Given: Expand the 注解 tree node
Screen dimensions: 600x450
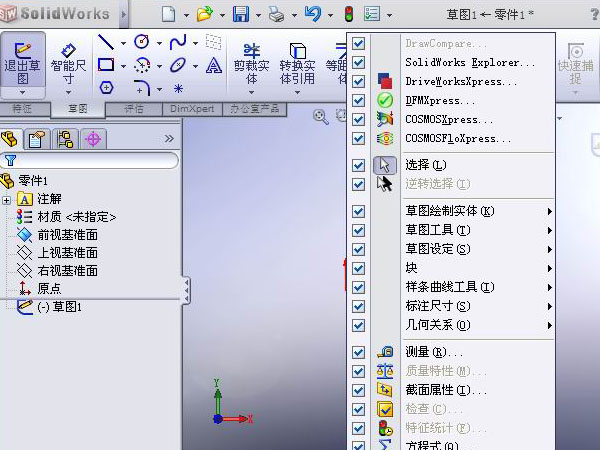Looking at the screenshot, I should [6, 200].
